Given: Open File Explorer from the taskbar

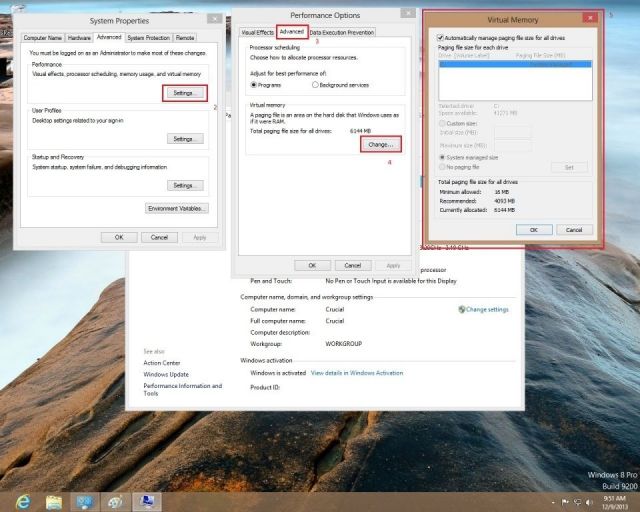Looking at the screenshot, I should pyautogui.click(x=54, y=500).
